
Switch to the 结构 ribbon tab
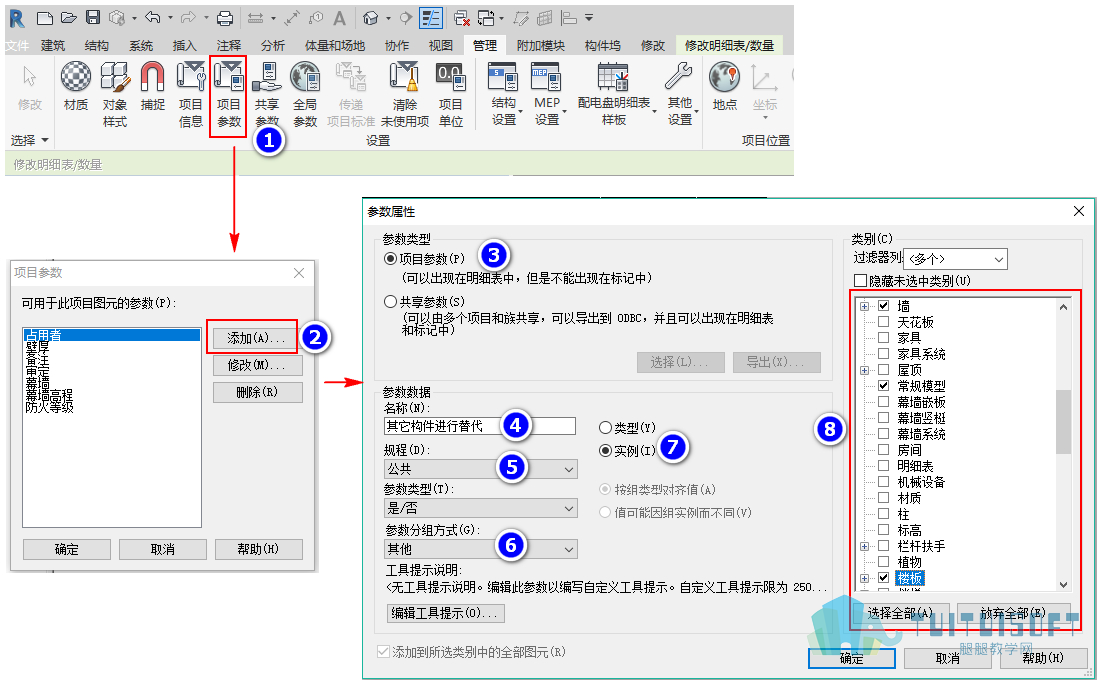click(x=97, y=45)
